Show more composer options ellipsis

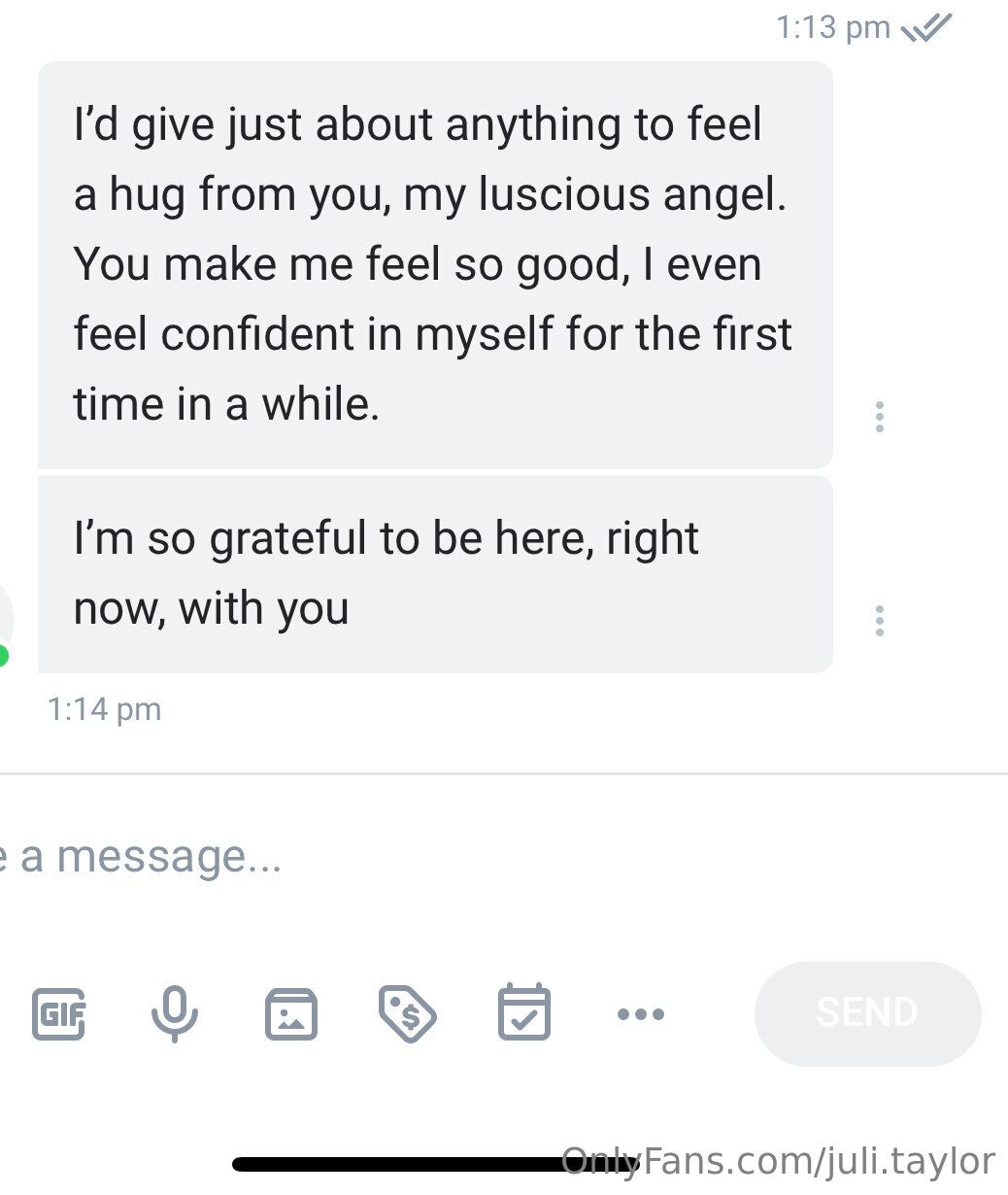point(641,1014)
